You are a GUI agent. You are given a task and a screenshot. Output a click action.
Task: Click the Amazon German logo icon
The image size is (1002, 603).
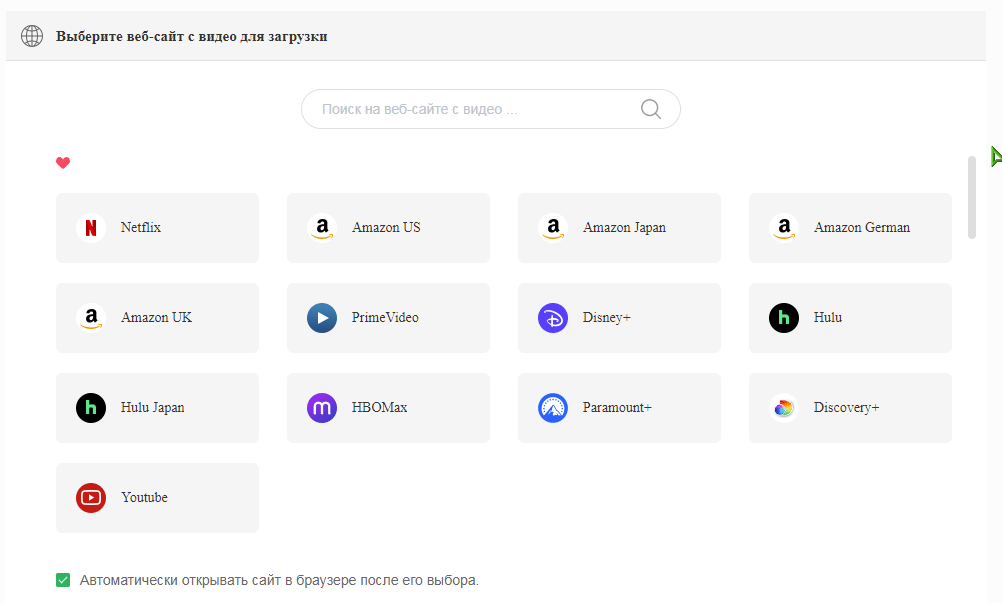(784, 228)
